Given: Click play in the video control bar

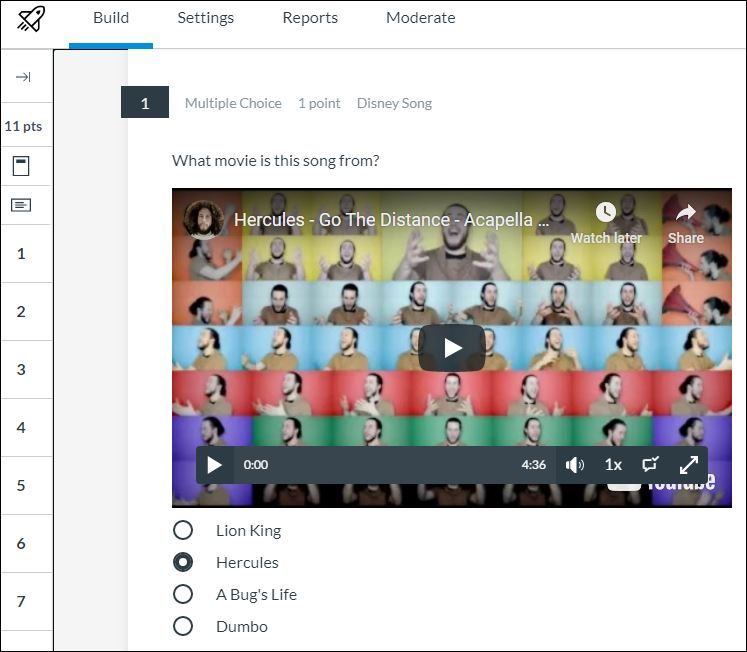Looking at the screenshot, I should coord(215,465).
